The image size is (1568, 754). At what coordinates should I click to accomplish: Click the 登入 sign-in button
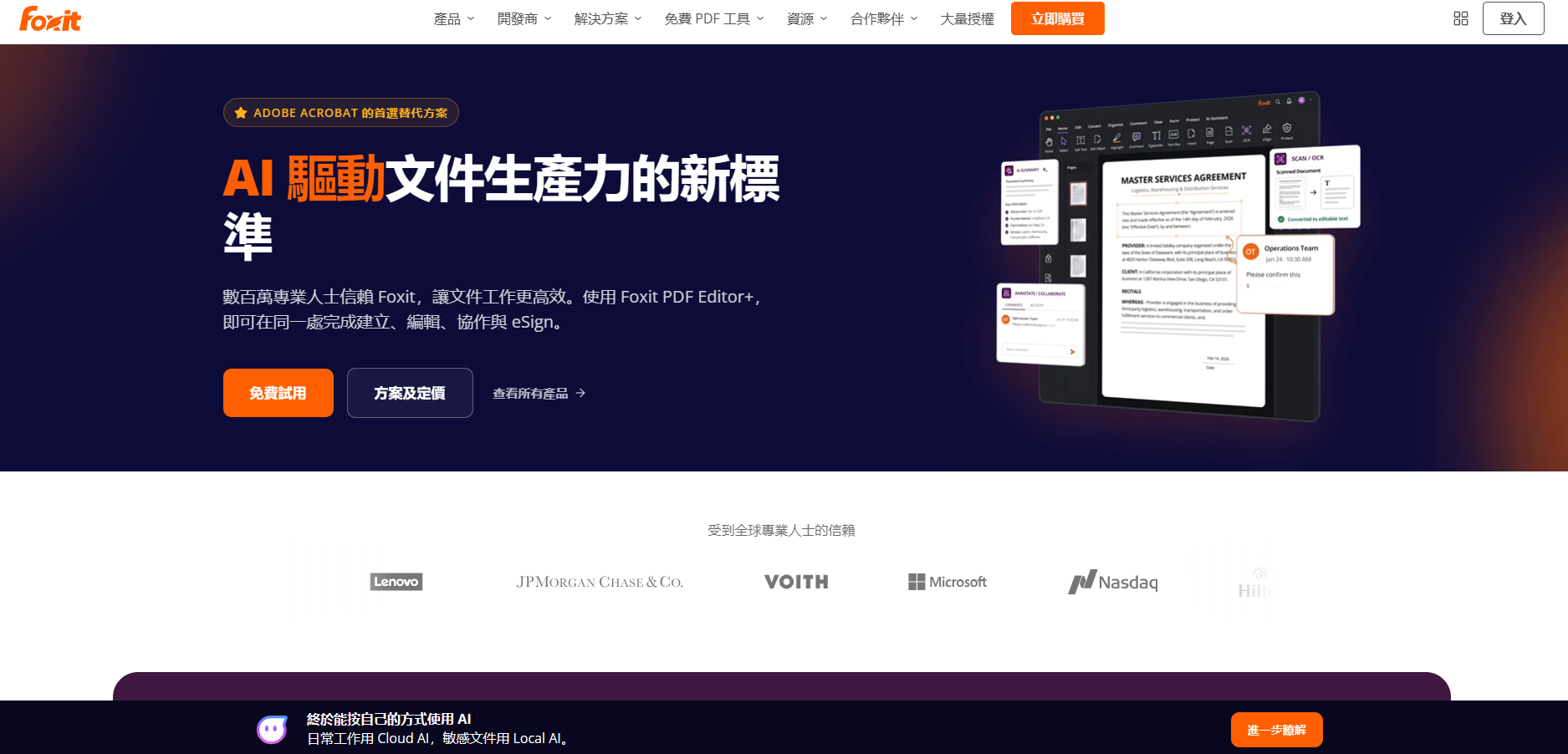(x=1514, y=18)
